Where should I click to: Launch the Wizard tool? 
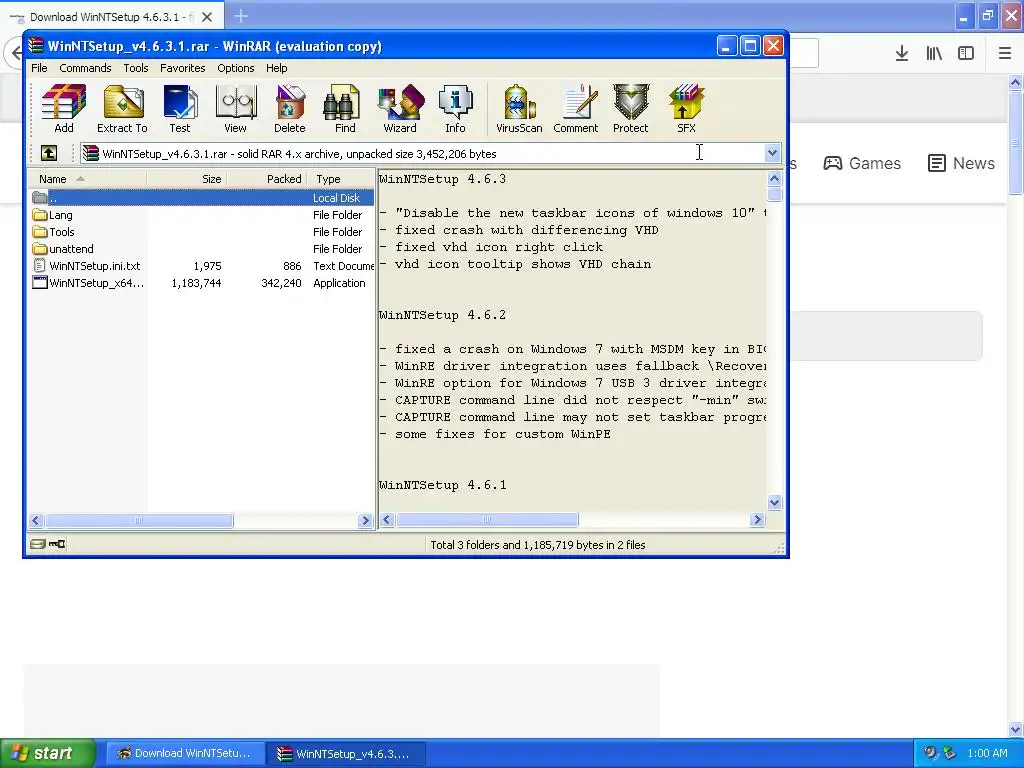click(400, 108)
